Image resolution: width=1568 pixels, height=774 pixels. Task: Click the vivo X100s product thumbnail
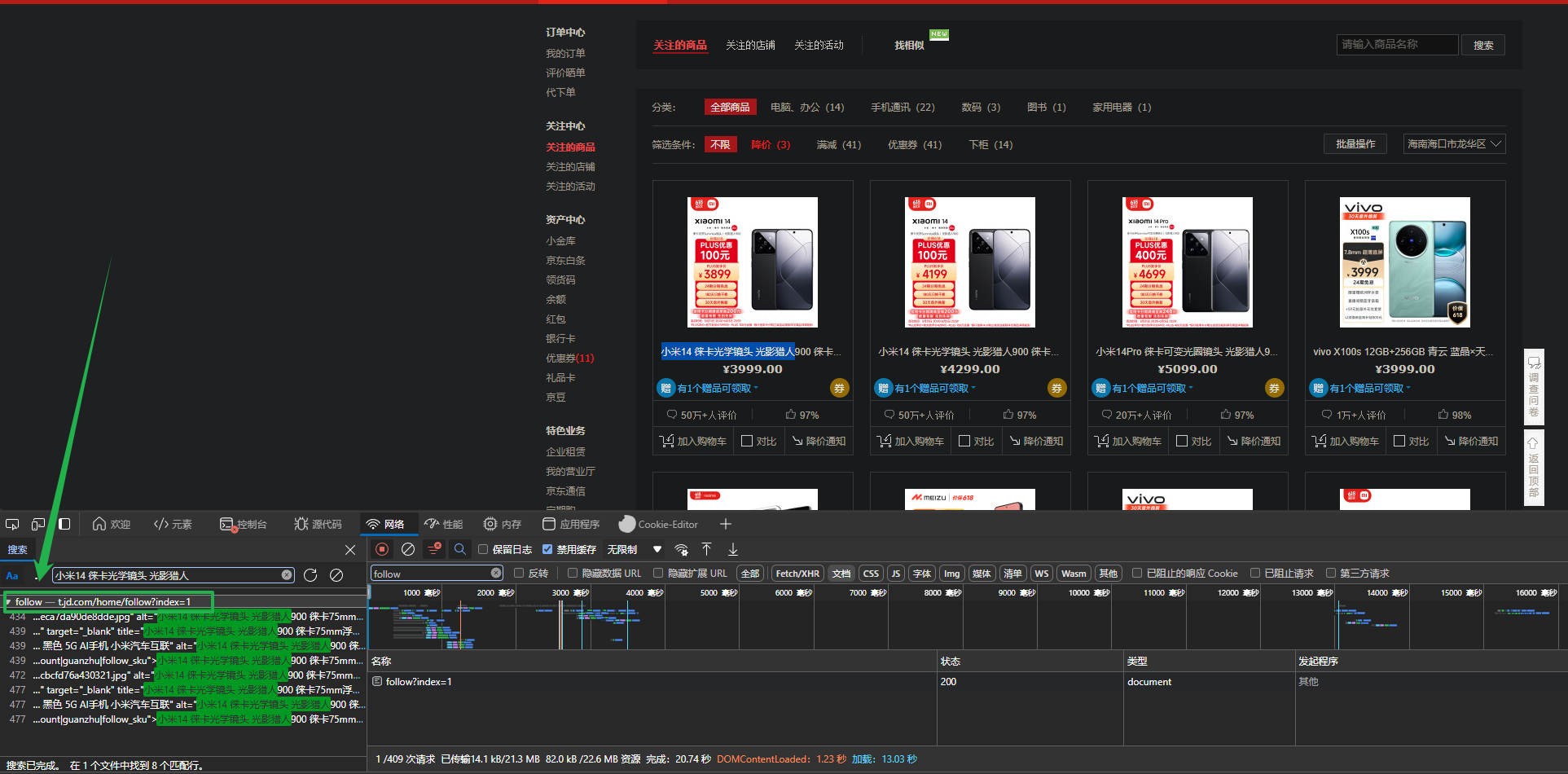[1405, 262]
